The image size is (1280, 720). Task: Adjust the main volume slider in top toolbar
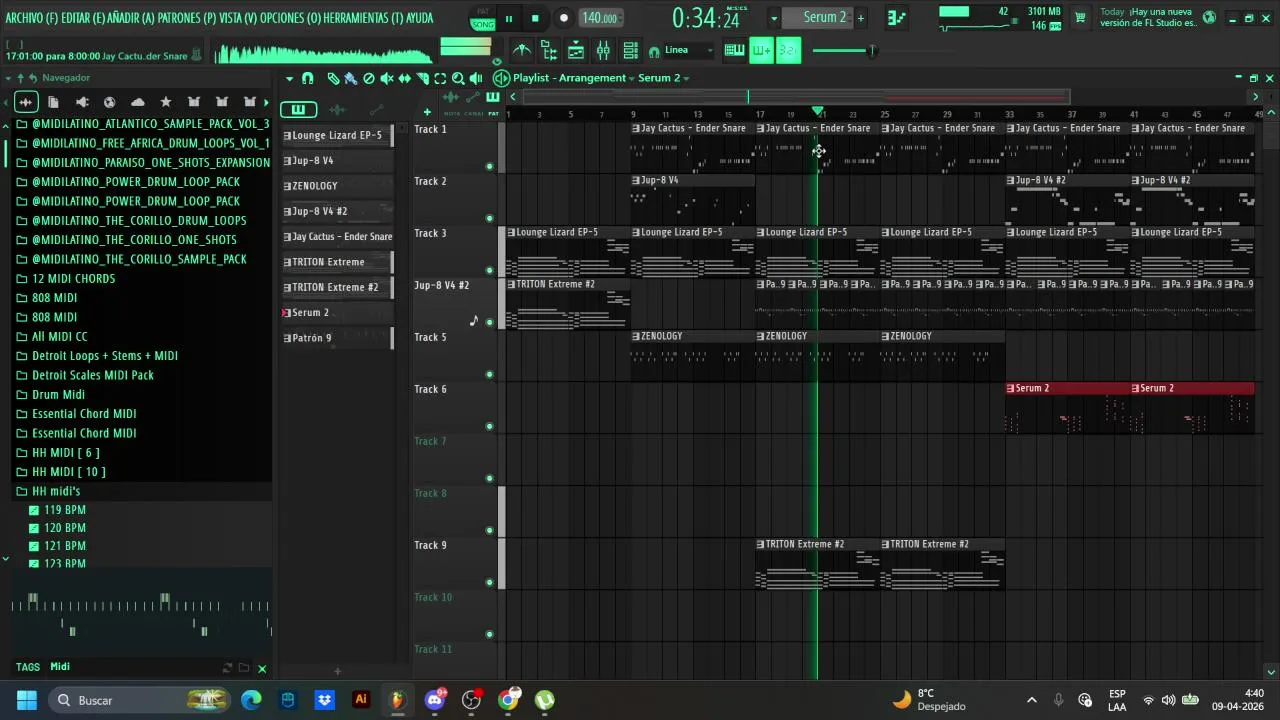click(843, 50)
